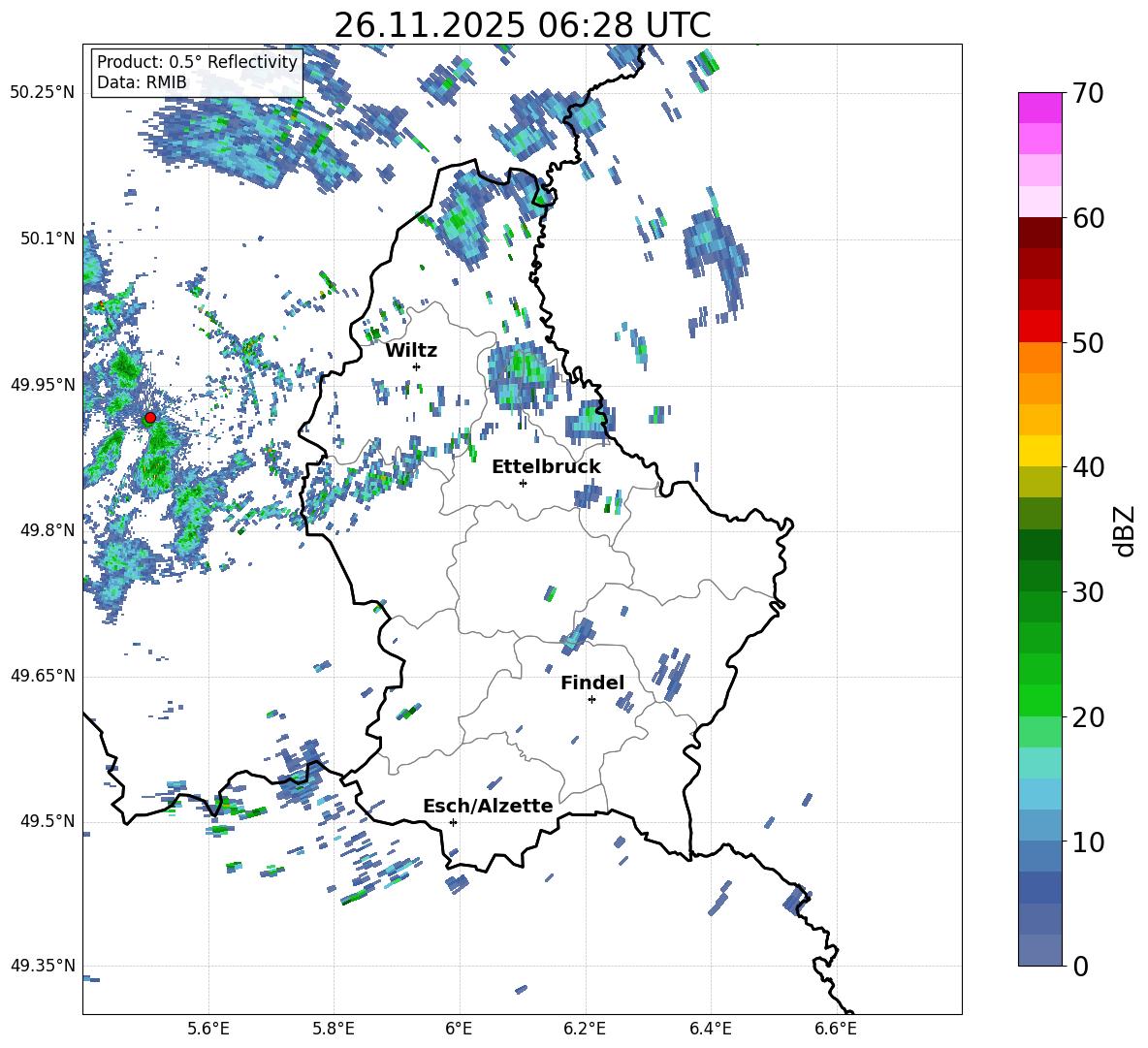1148x1048 pixels.
Task: Click the 49.35°N latitude label
Action: (x=43, y=966)
